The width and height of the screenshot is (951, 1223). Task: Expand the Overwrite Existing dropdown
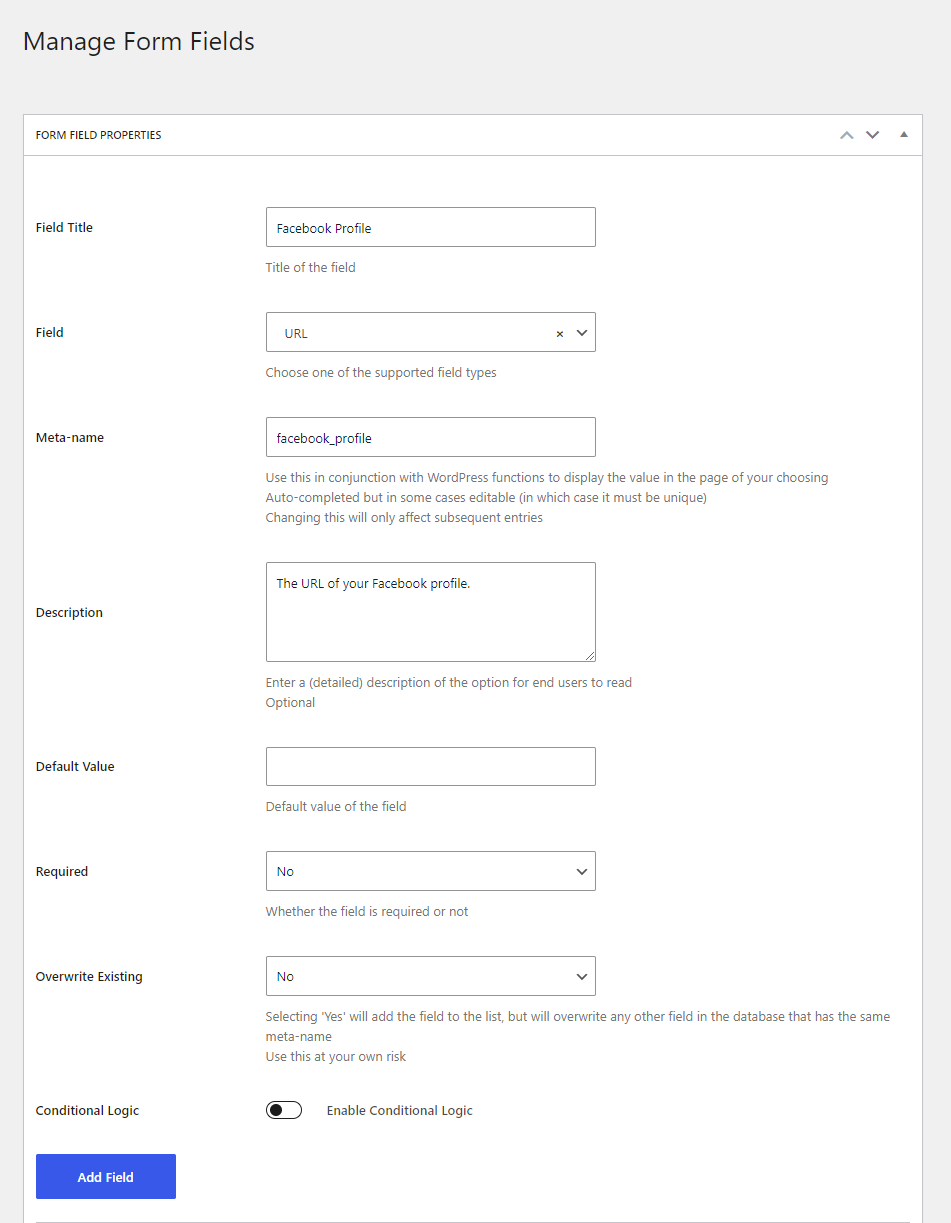tap(430, 976)
